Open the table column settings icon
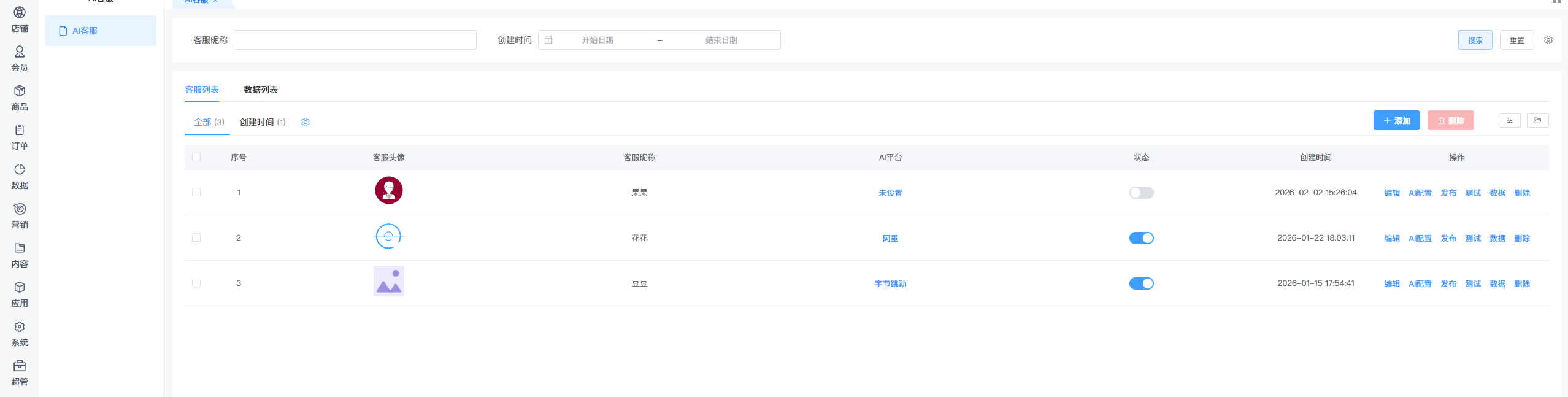 click(1510, 120)
